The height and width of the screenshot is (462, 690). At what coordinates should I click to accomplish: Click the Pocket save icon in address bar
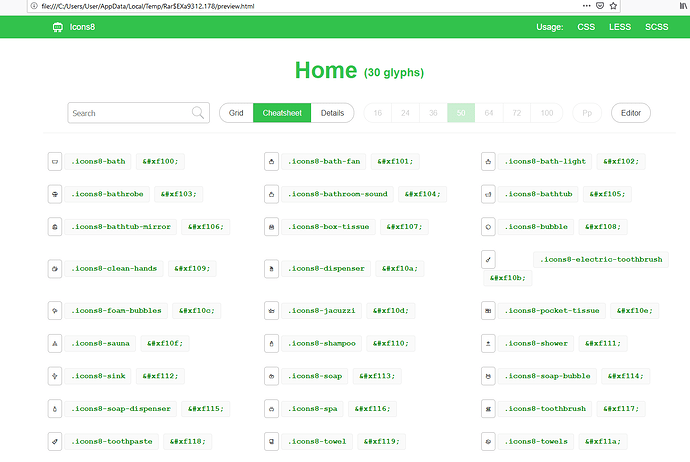[600, 6]
